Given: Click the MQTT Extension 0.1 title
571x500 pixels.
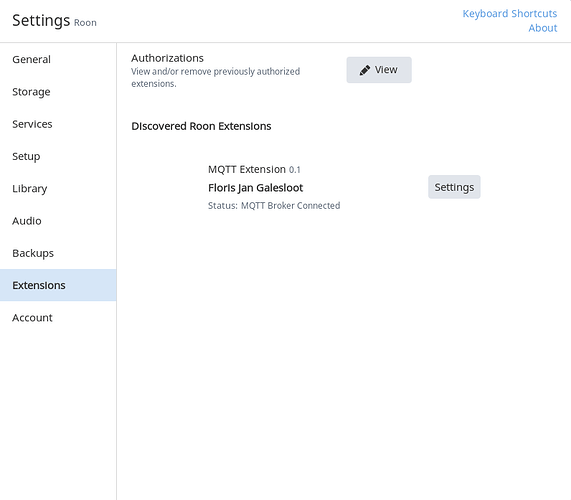Looking at the screenshot, I should point(254,169).
